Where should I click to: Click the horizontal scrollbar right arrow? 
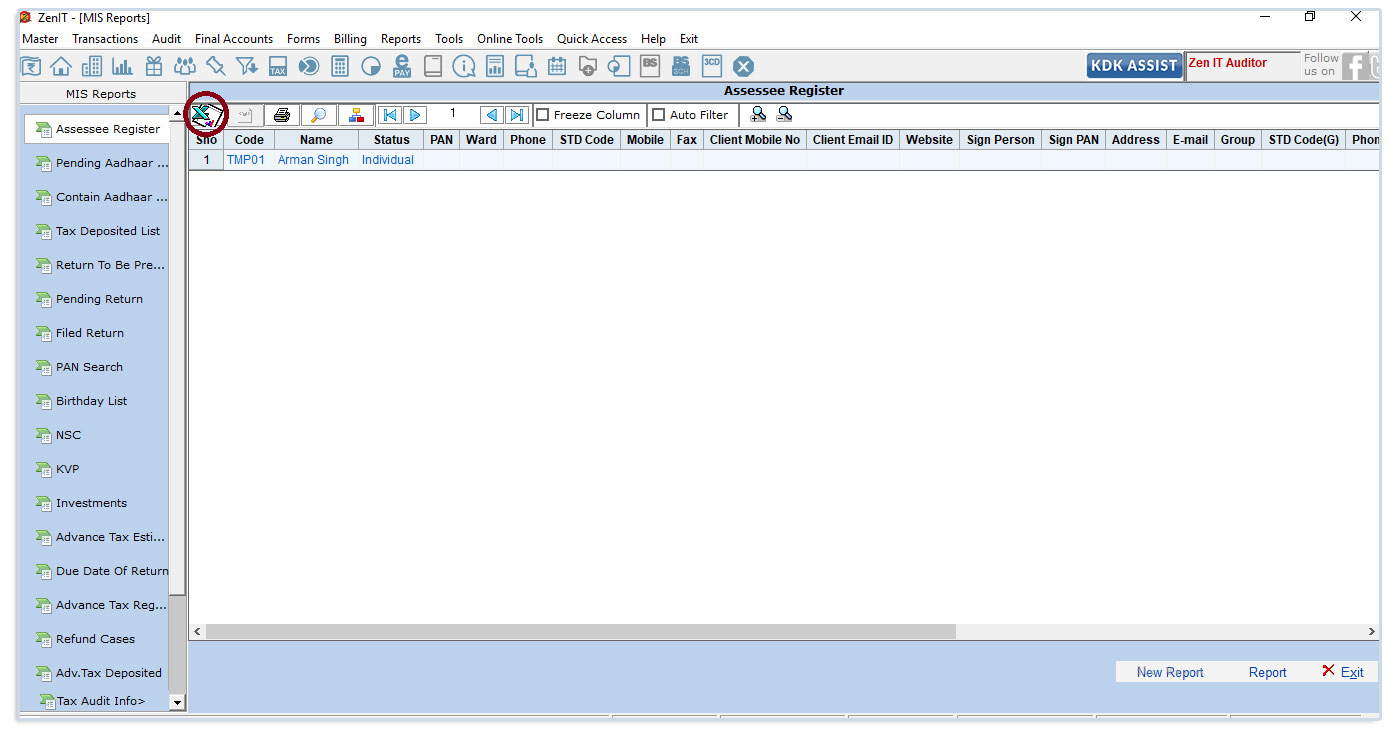(1372, 632)
